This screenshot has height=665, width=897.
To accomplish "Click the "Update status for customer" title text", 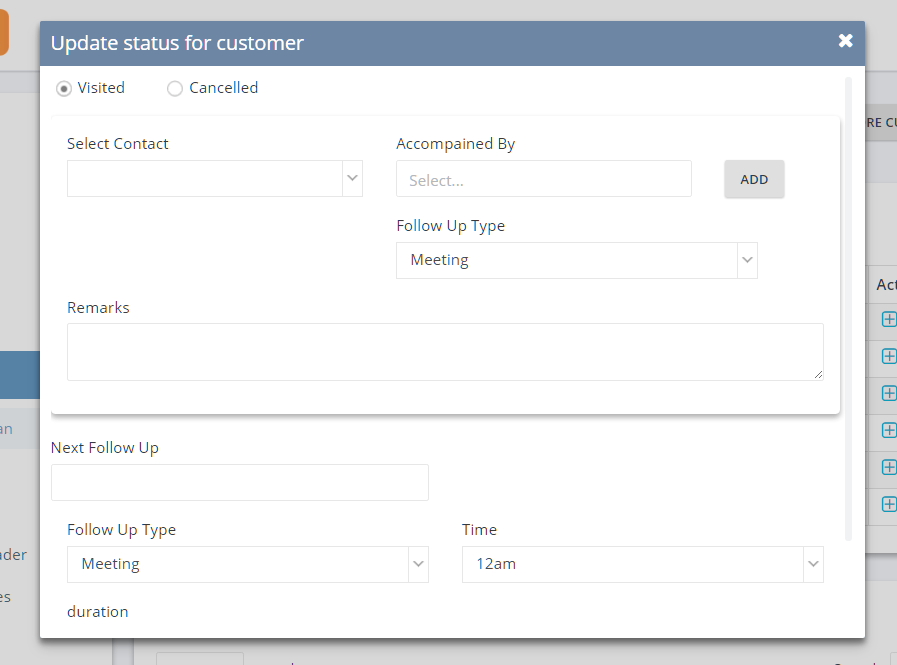I will coord(177,43).
